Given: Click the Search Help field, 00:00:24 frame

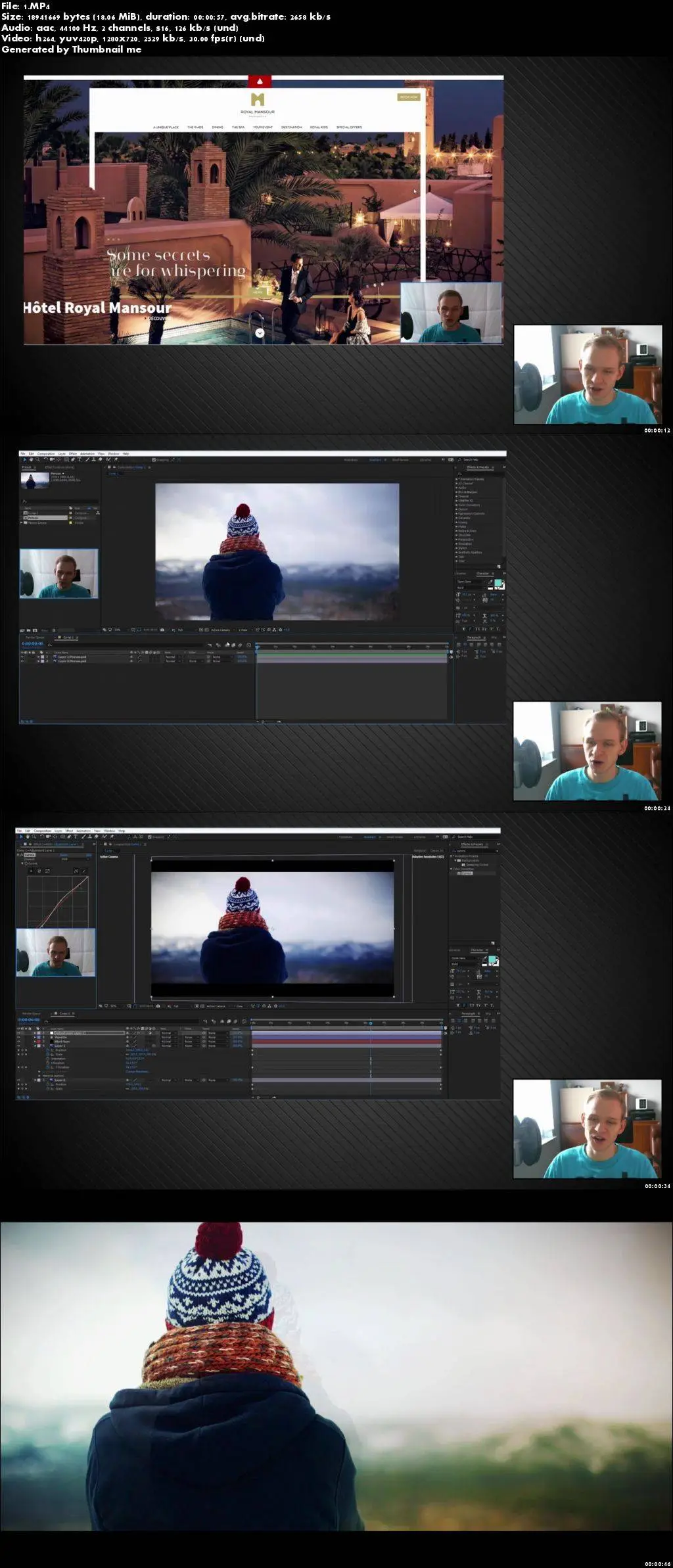Looking at the screenshot, I should pyautogui.click(x=480, y=459).
